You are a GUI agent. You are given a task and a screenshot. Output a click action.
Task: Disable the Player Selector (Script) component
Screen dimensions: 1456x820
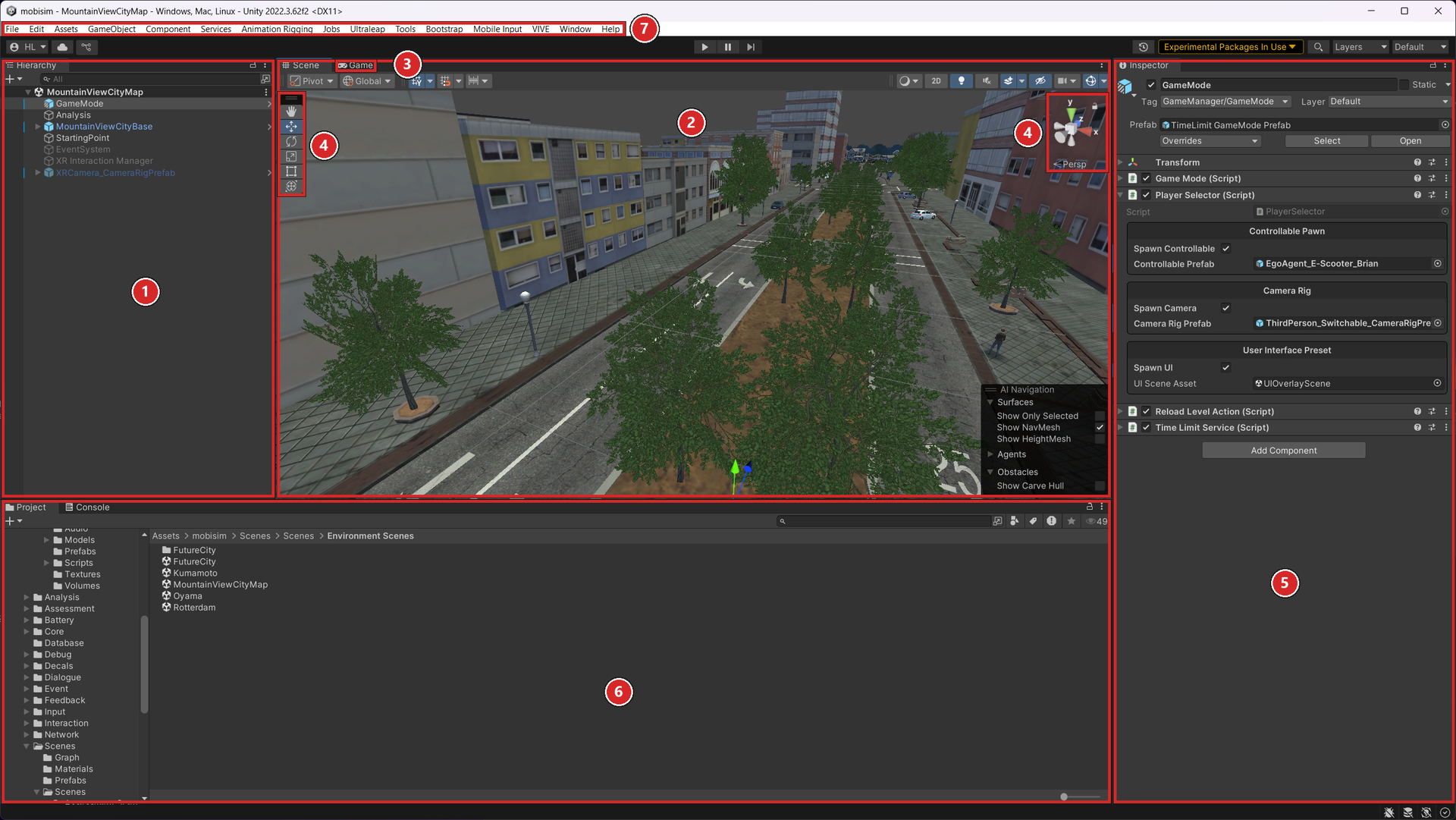click(x=1147, y=195)
